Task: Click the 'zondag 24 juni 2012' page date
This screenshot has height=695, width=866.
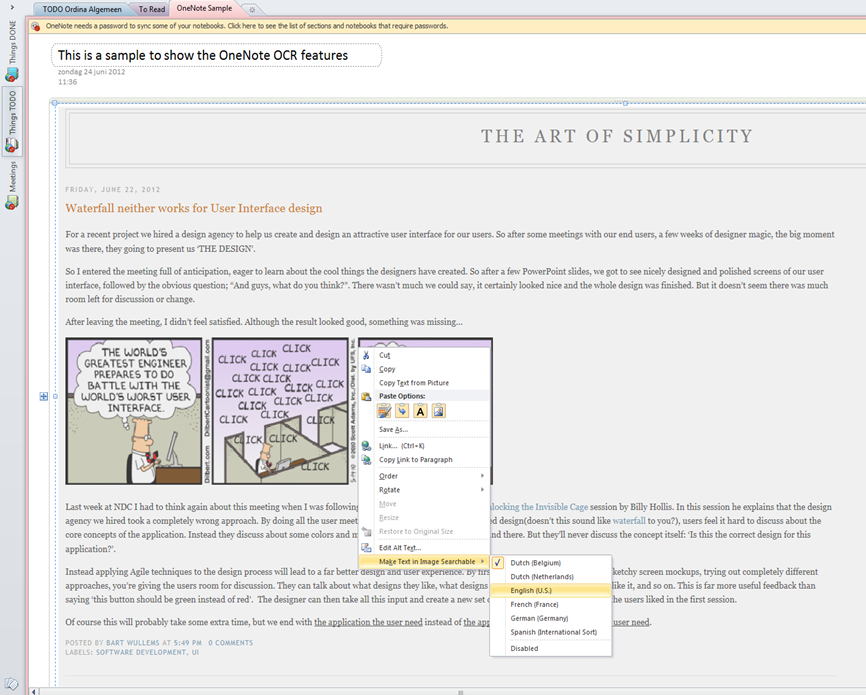Action: (x=92, y=72)
